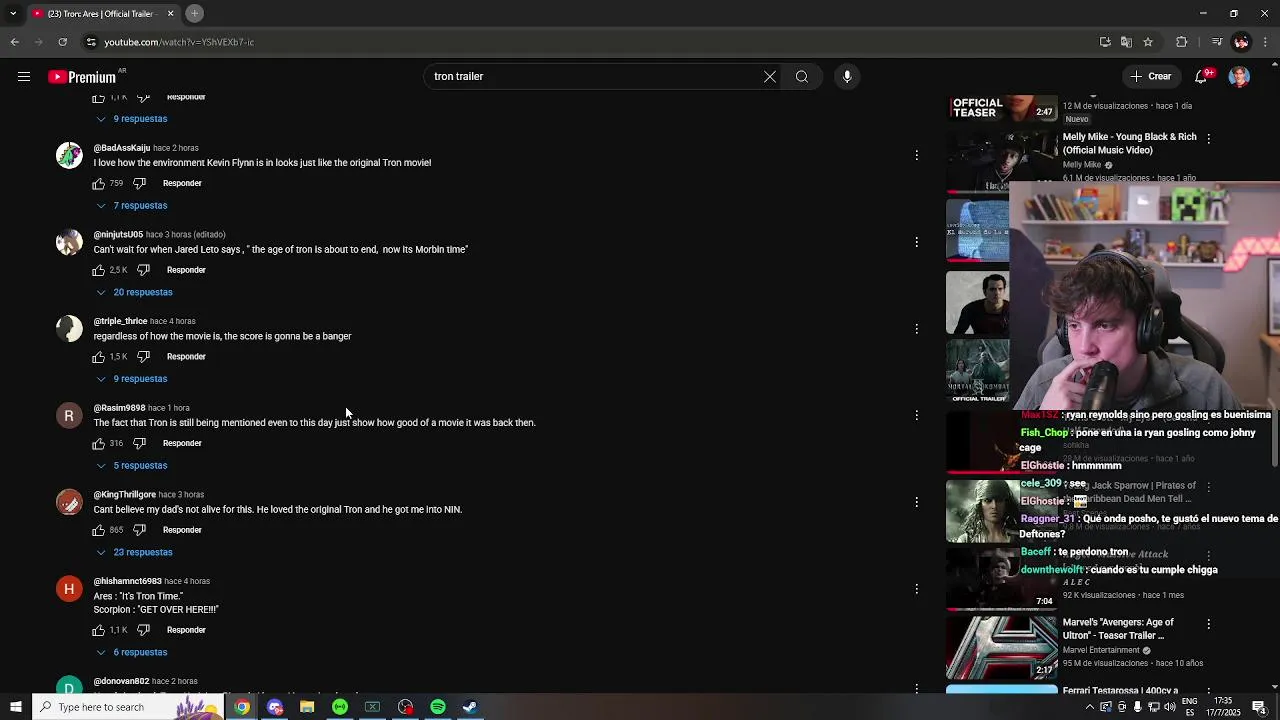Open Windows Start menu
Viewport: 1280px width, 720px height.
click(x=15, y=707)
